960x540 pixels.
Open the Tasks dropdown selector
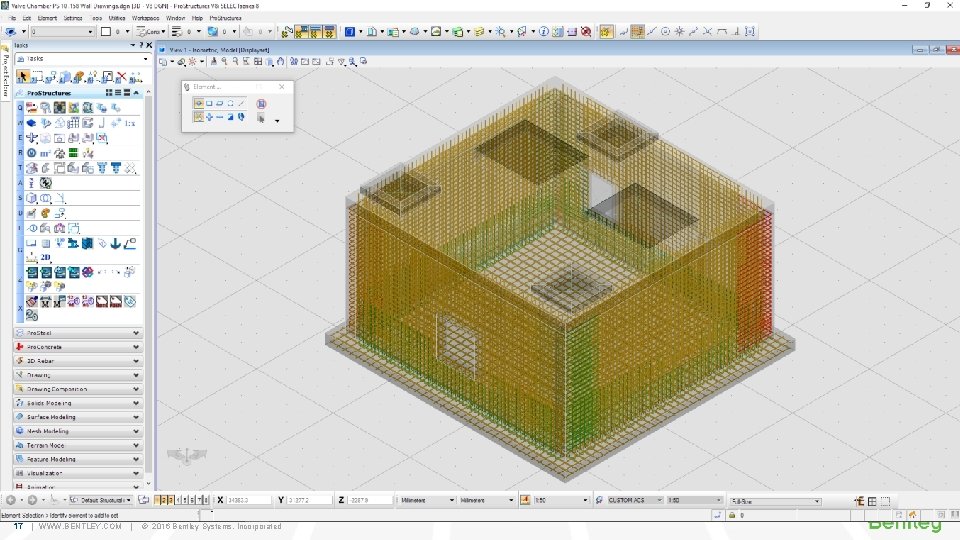[x=82, y=59]
